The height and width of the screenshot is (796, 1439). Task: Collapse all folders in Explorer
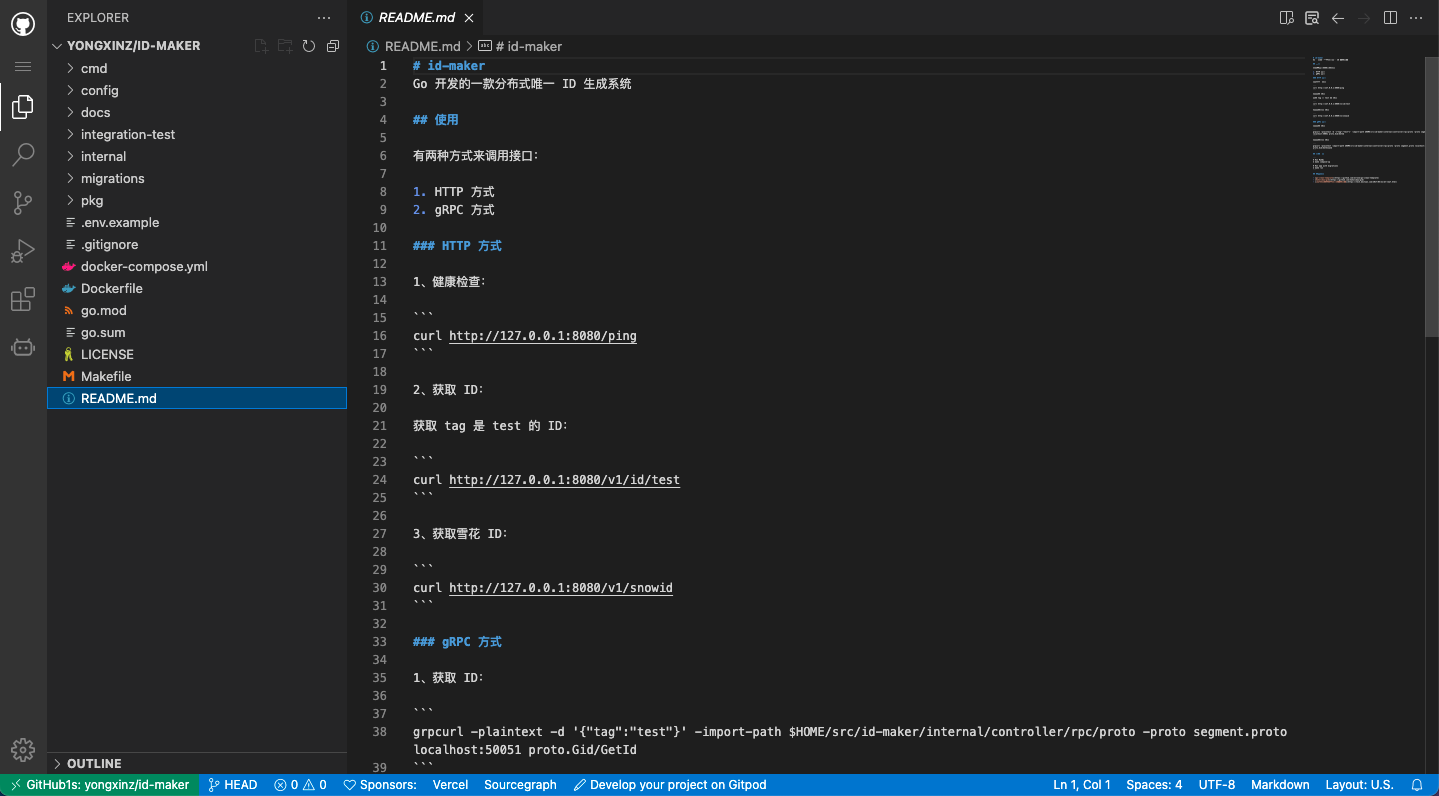pos(333,46)
